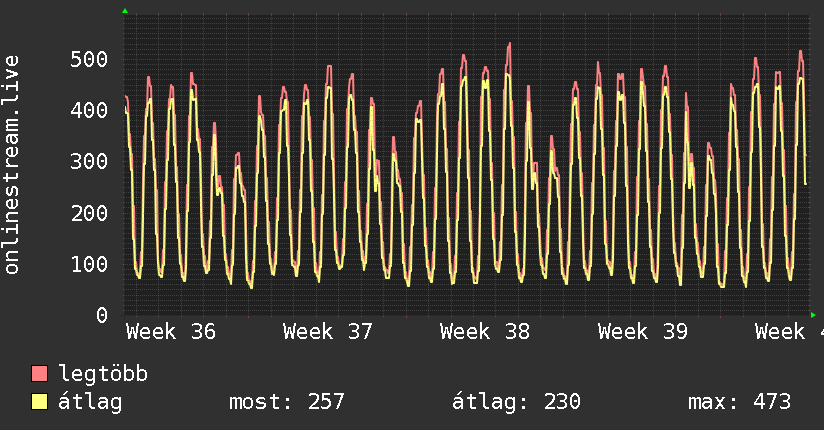Click the 0 value on the y-axis
Screen dimensions: 824x430
(x=102, y=315)
